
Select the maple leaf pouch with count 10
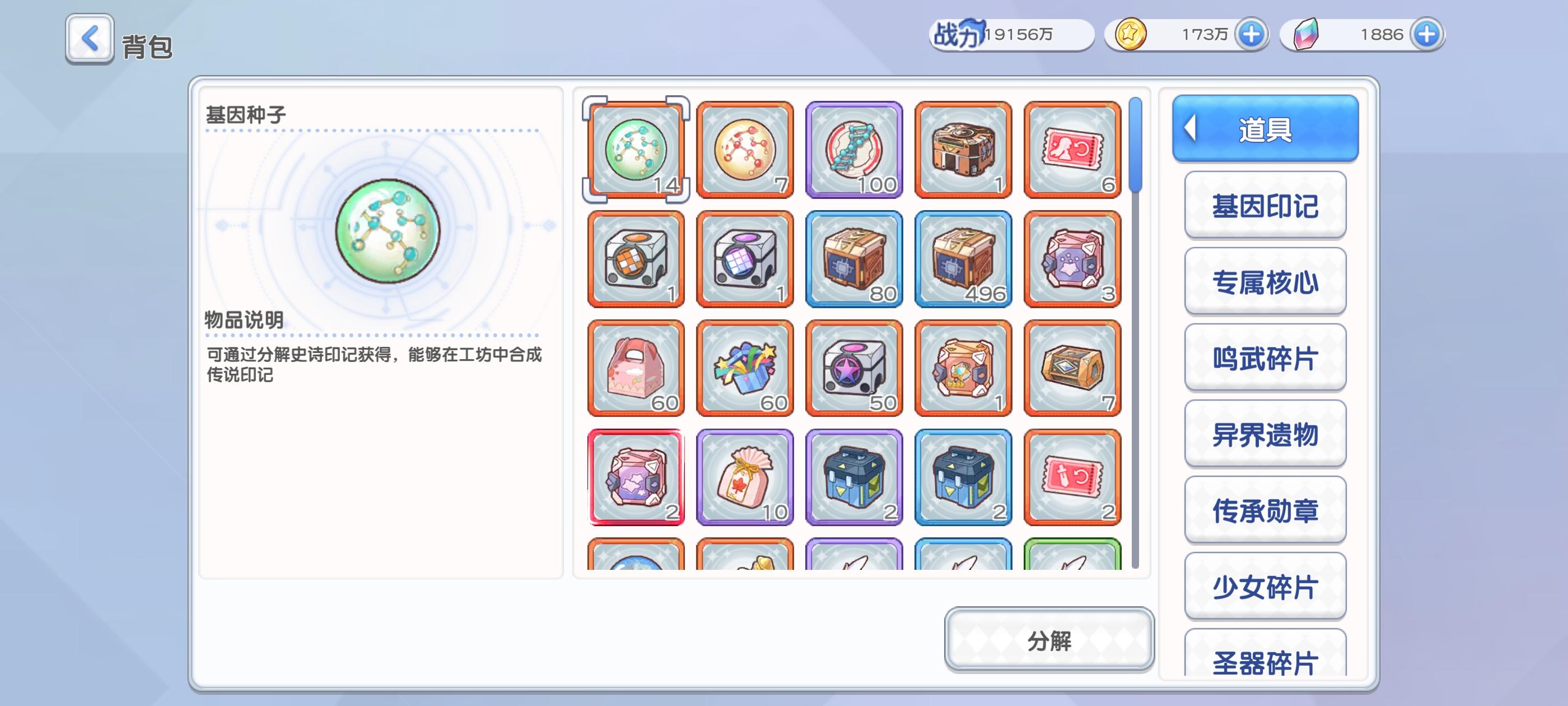coord(744,477)
